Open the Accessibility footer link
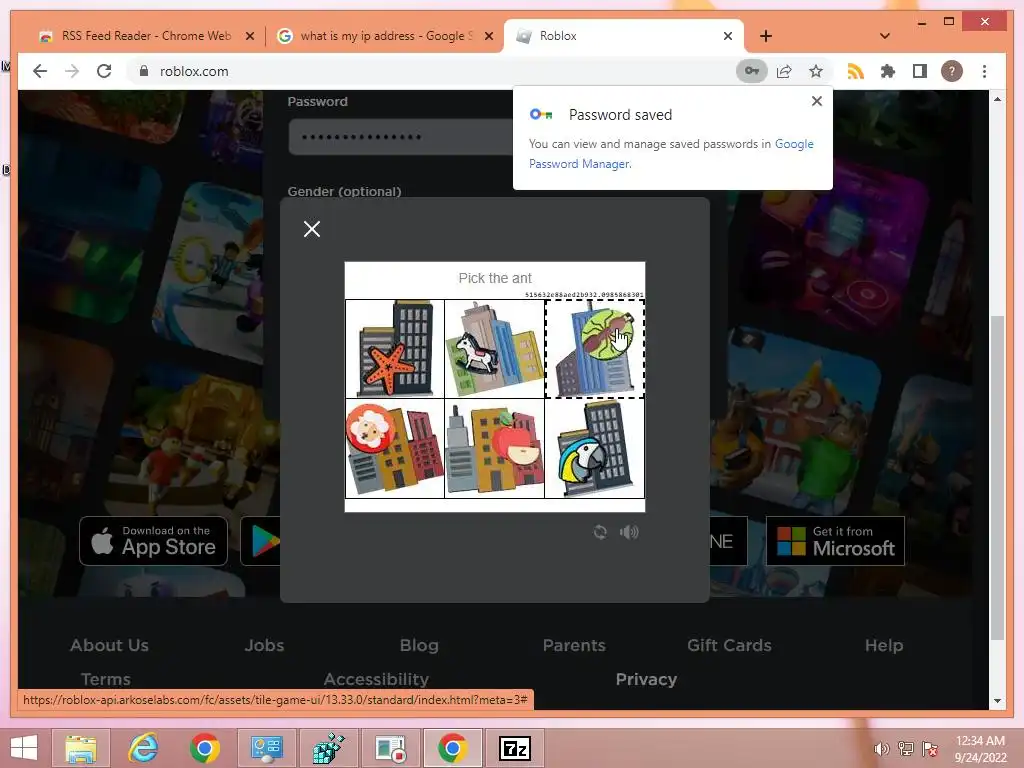Image resolution: width=1024 pixels, height=768 pixels. coord(376,679)
